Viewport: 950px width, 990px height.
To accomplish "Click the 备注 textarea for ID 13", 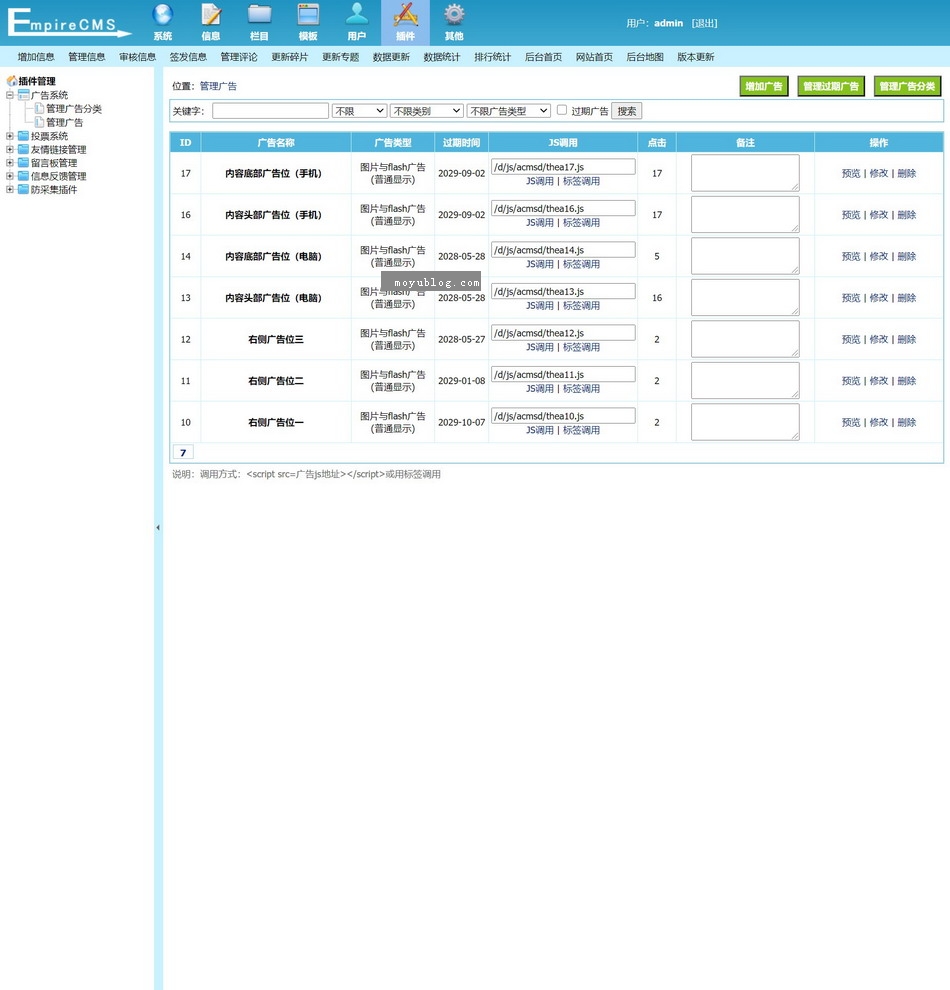I will click(x=745, y=297).
